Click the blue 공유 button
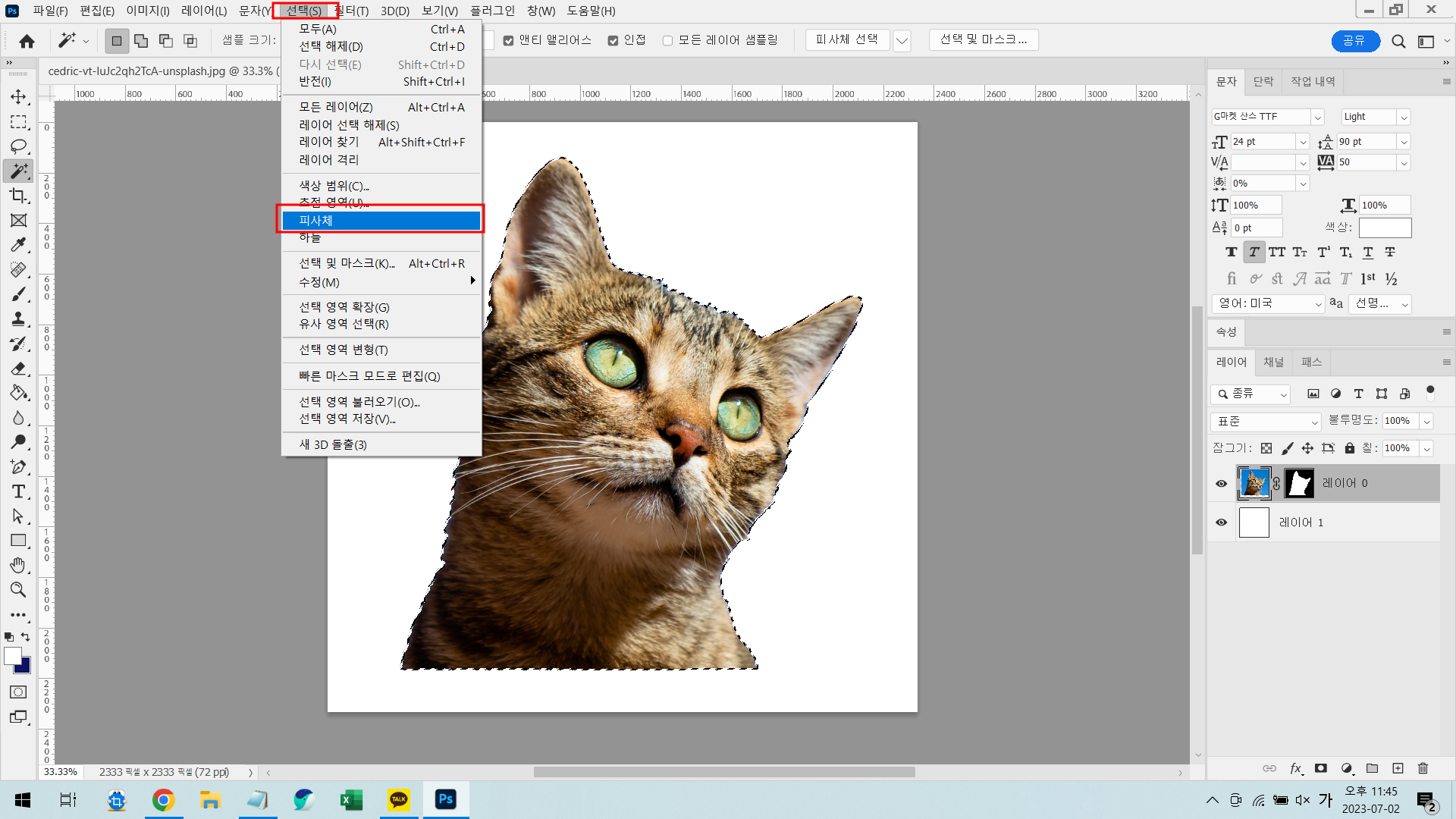1456x819 pixels. 1355,41
